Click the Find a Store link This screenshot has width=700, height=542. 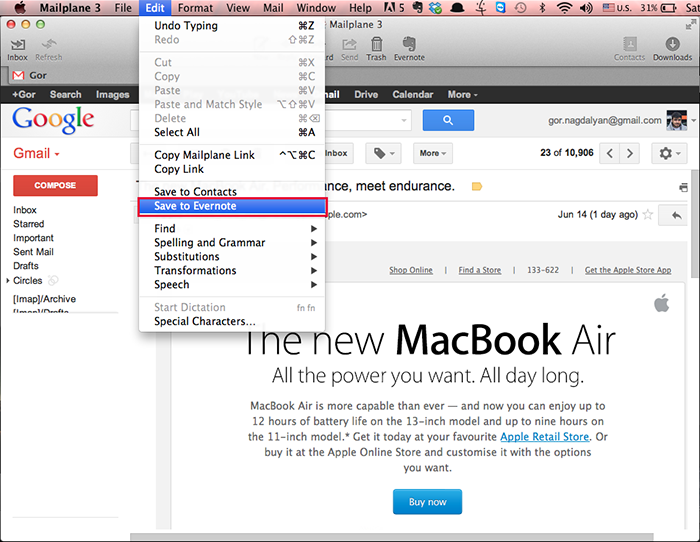click(479, 270)
